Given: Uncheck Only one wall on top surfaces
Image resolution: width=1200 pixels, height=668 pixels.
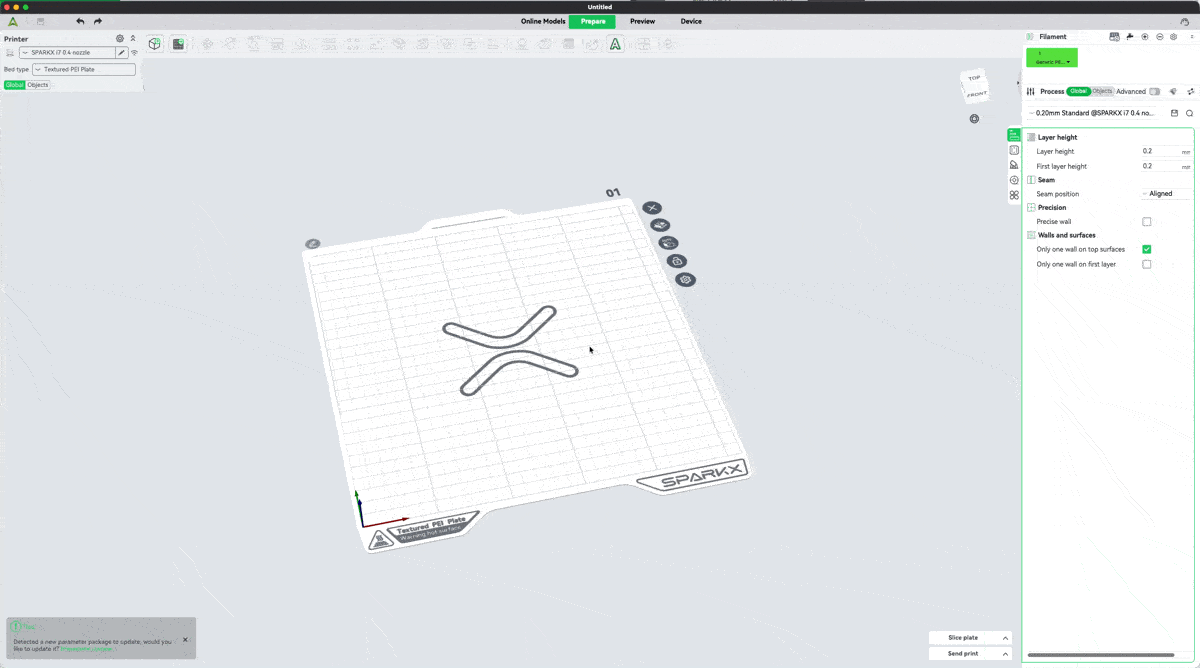Looking at the screenshot, I should tap(1146, 249).
